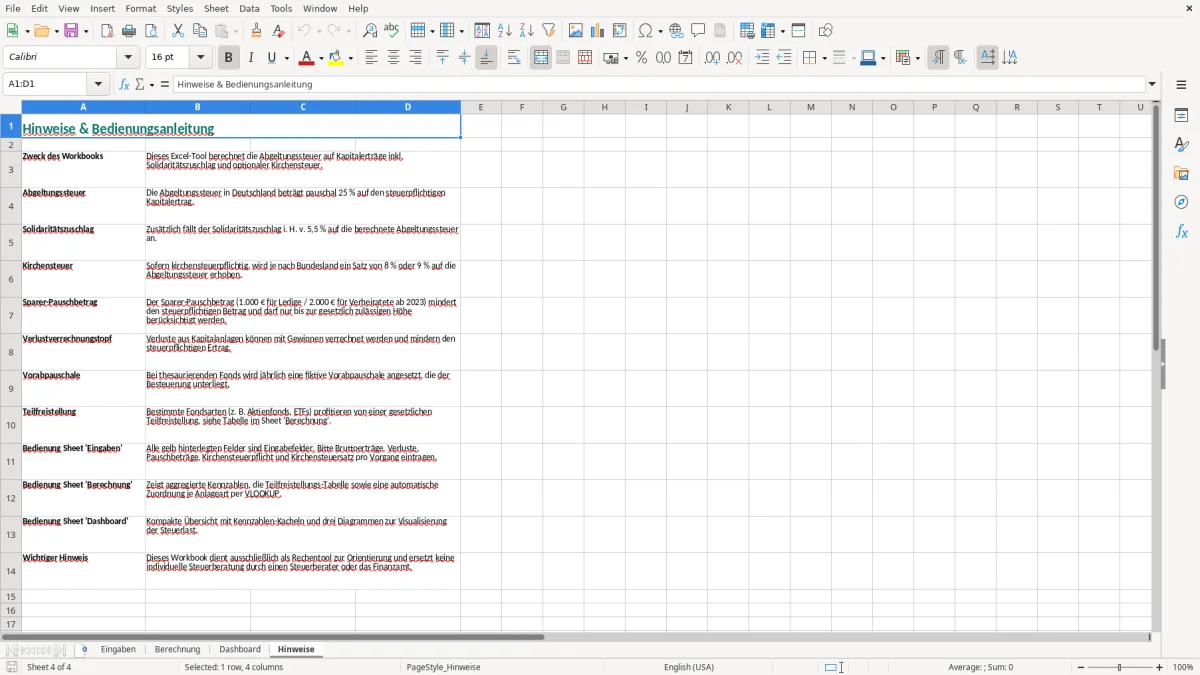Insert an image via toolbar icon
The height and width of the screenshot is (675, 1200).
(x=576, y=31)
